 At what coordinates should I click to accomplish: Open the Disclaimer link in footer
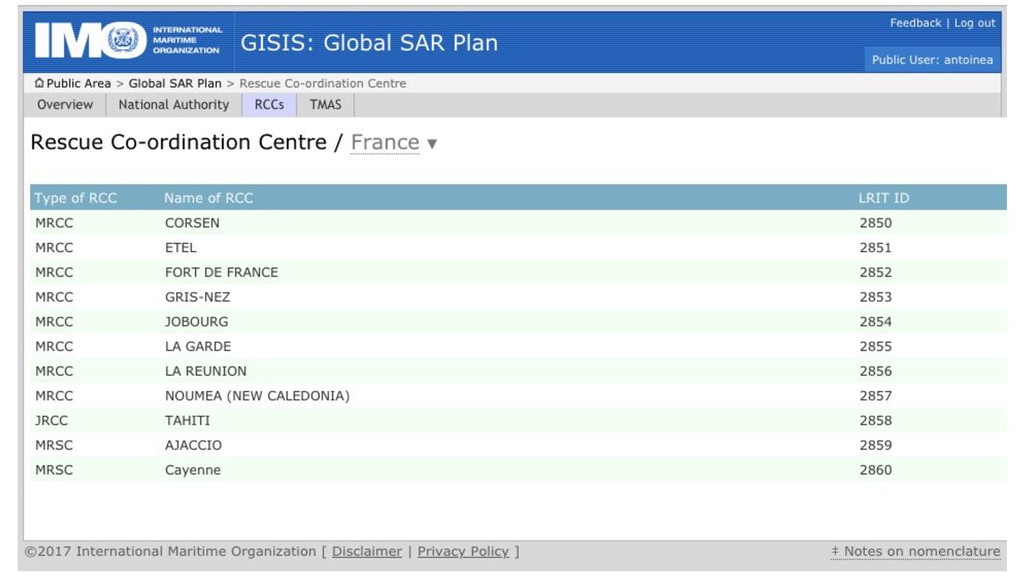click(x=367, y=551)
